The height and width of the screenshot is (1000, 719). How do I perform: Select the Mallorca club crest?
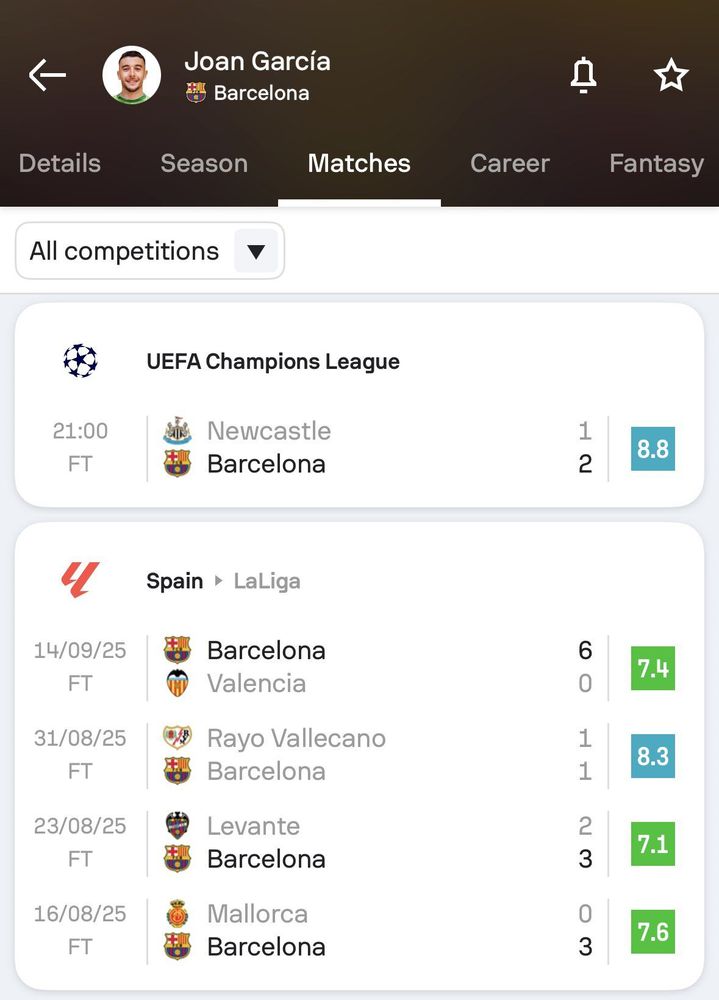click(x=176, y=913)
